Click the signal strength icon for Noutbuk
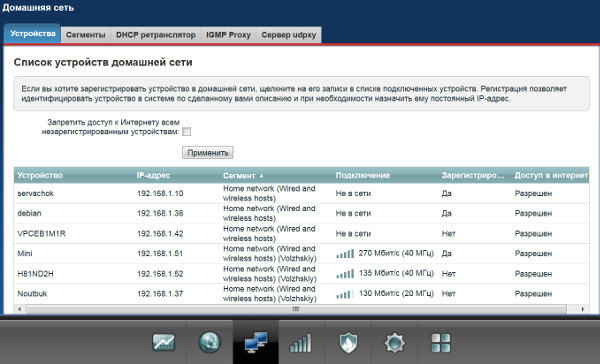The width and height of the screenshot is (600, 364). point(344,294)
